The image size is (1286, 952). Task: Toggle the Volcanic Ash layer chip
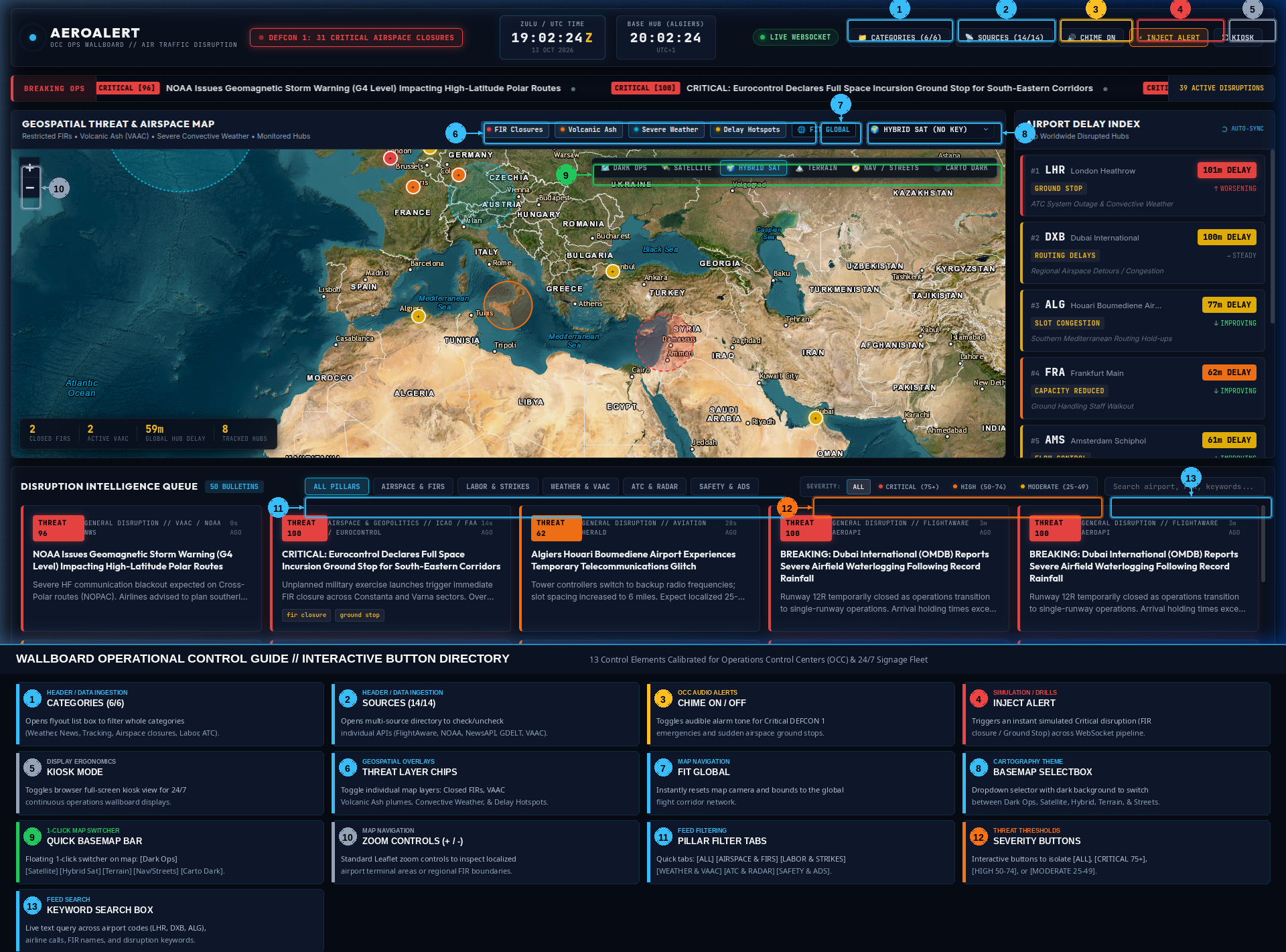pyautogui.click(x=588, y=130)
